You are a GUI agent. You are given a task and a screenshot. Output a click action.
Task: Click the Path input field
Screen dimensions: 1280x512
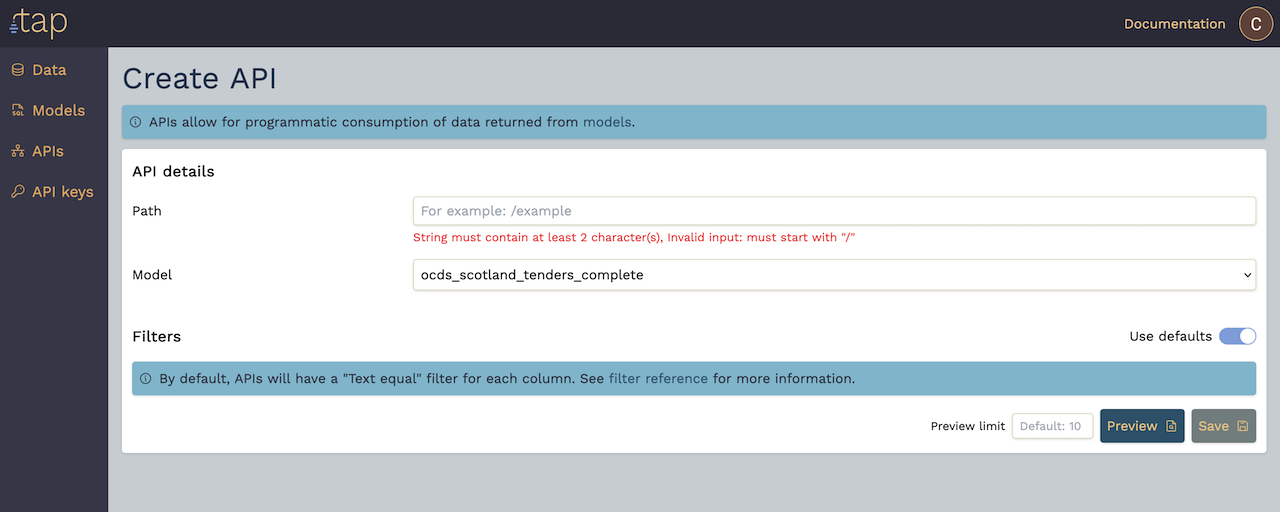(834, 211)
